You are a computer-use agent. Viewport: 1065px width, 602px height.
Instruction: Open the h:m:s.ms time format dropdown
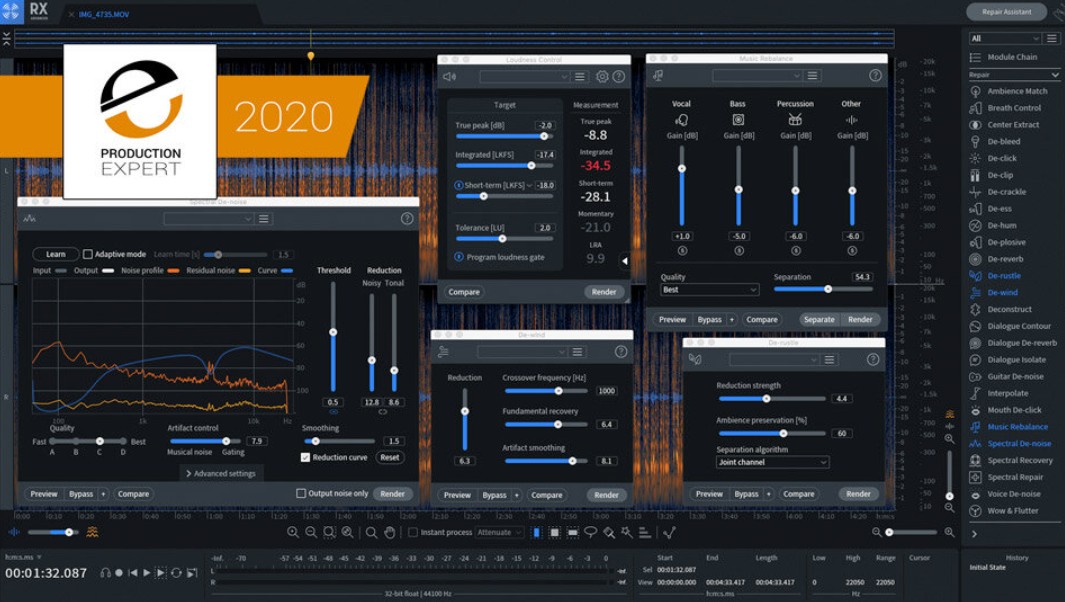click(x=24, y=557)
